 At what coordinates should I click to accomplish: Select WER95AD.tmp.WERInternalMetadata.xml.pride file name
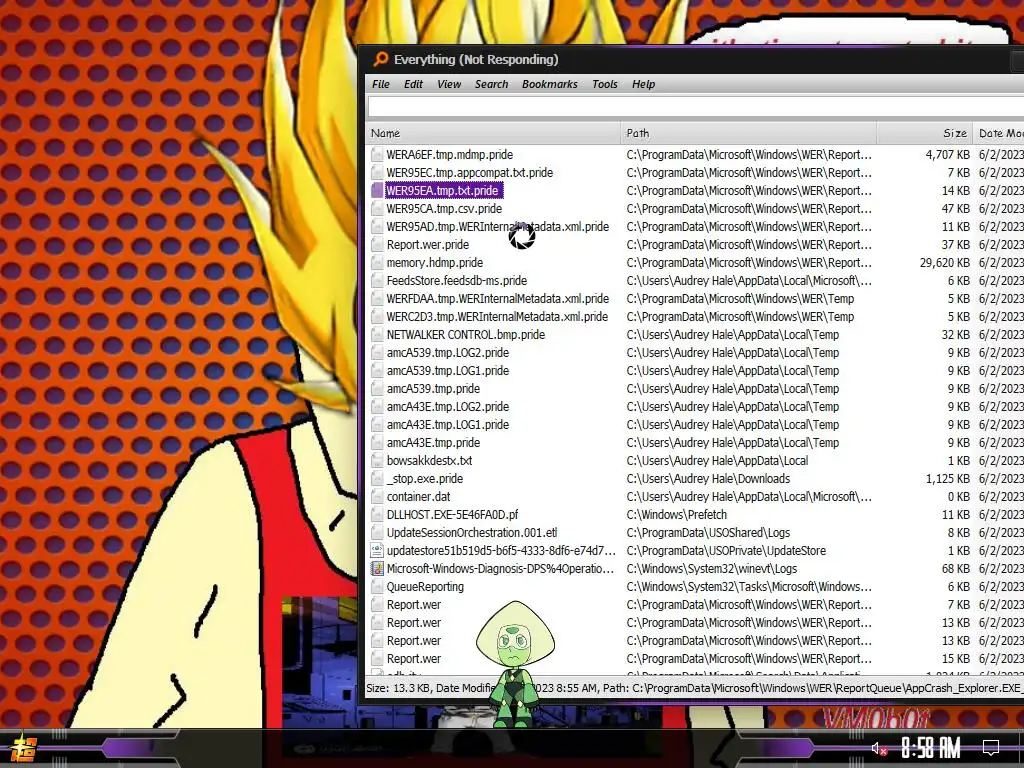[x=498, y=227]
